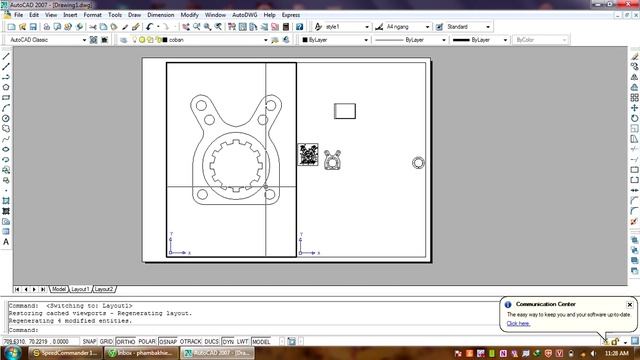Viewport: 640px width, 360px height.
Task: Click the Plot (print) icon
Action: tap(47, 27)
